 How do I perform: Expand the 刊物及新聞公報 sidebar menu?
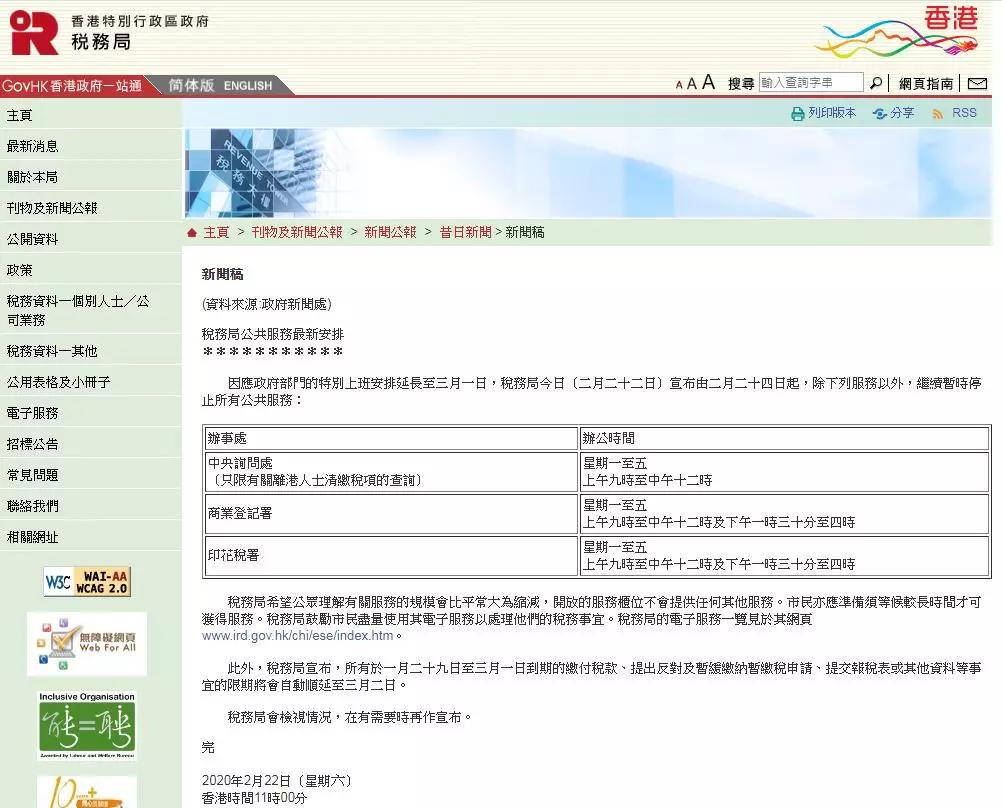52,208
